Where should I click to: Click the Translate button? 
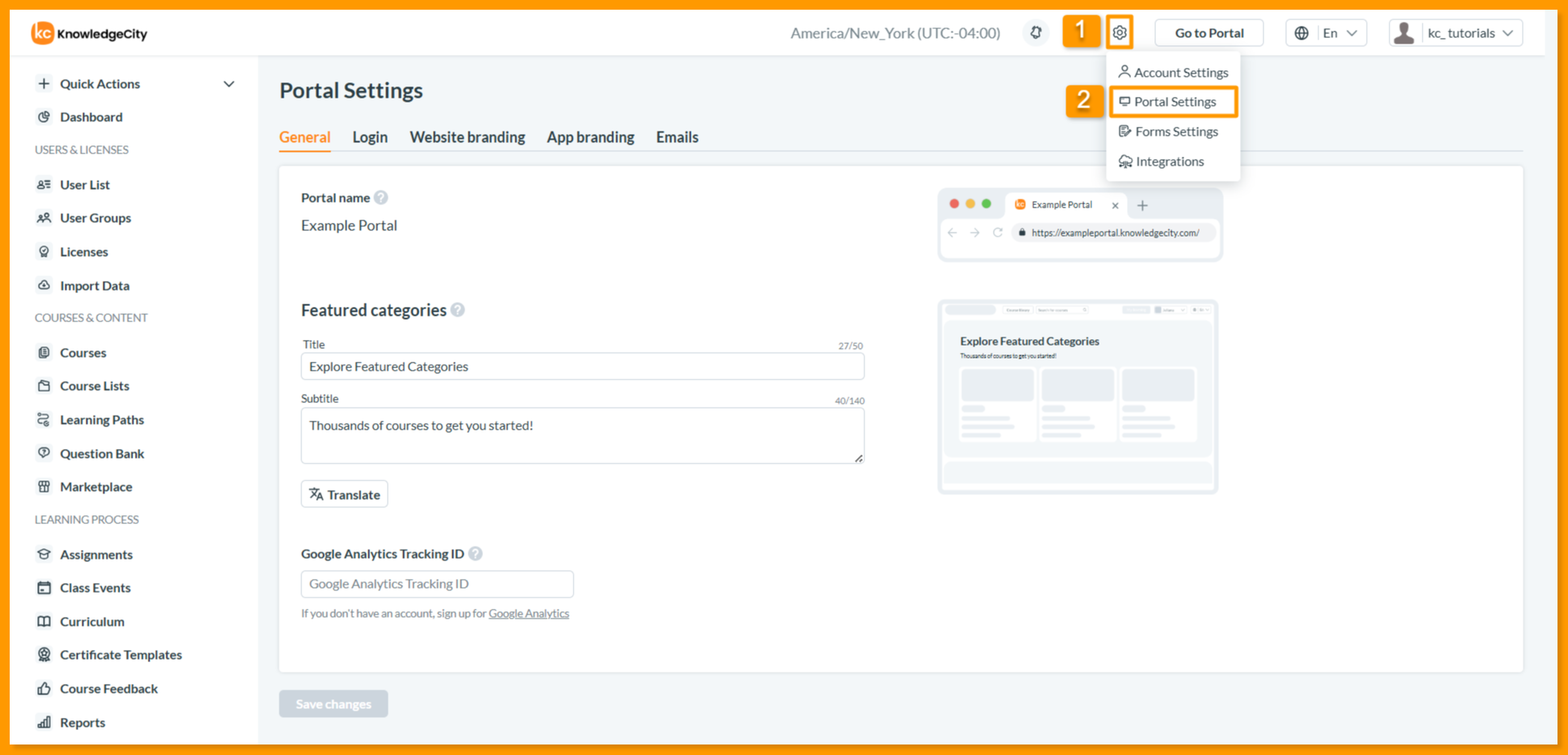pyautogui.click(x=344, y=494)
